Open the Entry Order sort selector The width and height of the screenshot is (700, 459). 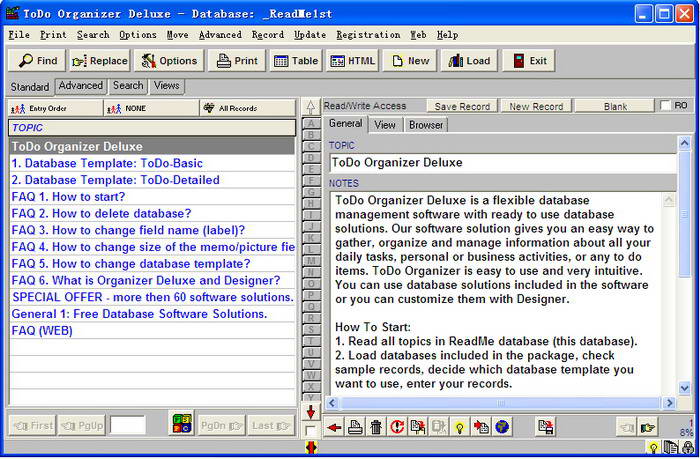[55, 108]
